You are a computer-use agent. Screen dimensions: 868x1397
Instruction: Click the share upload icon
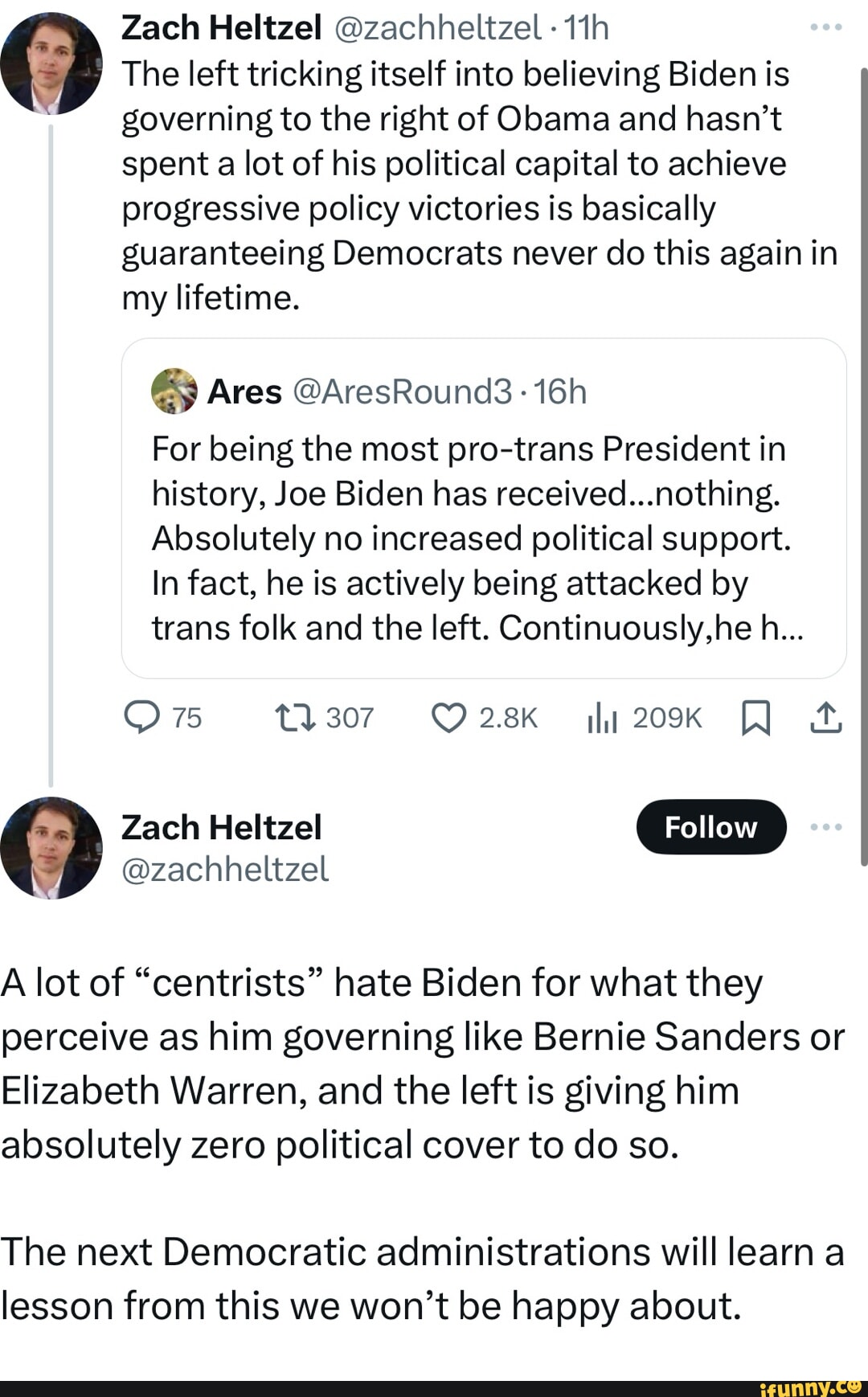(826, 717)
